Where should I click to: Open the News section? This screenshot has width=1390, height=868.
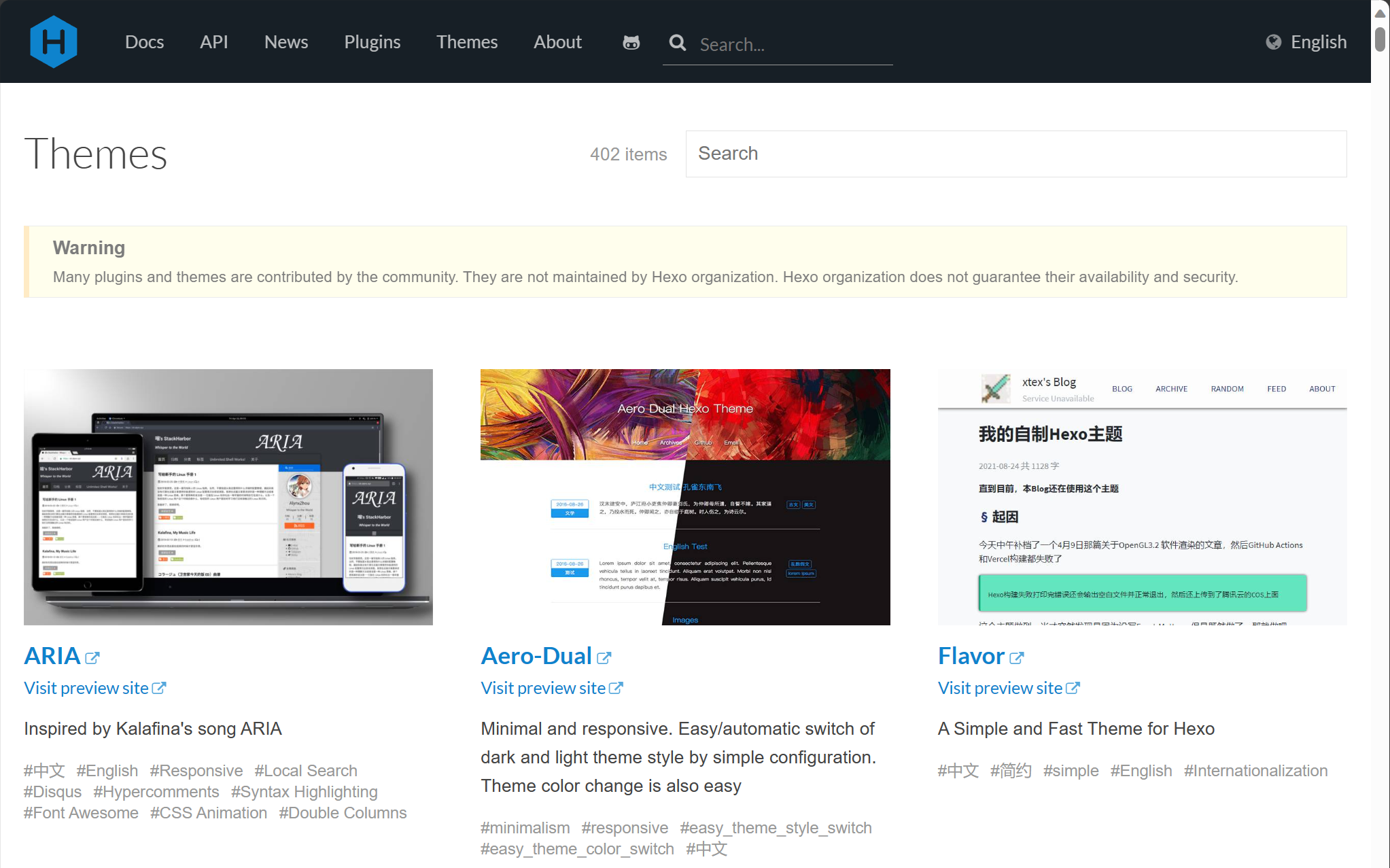285,42
